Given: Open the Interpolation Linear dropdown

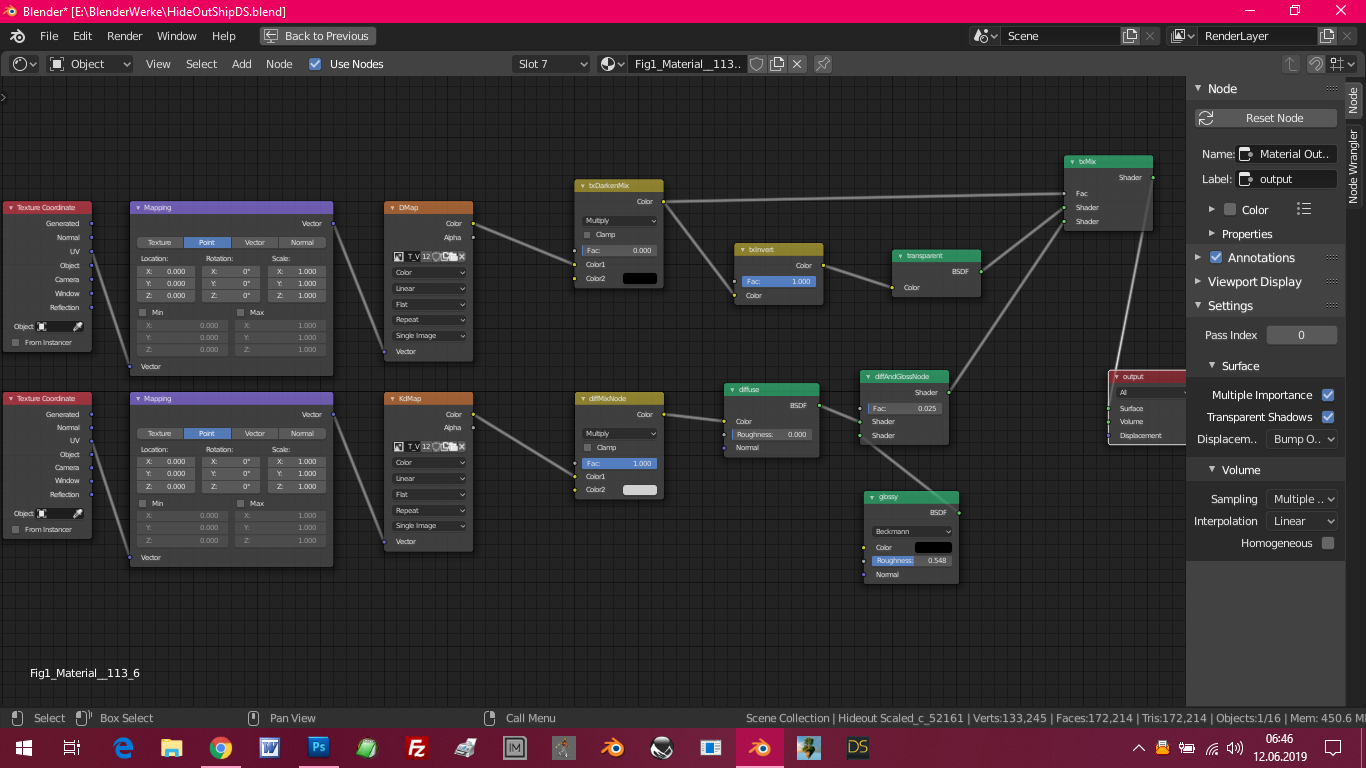Looking at the screenshot, I should coord(1301,521).
